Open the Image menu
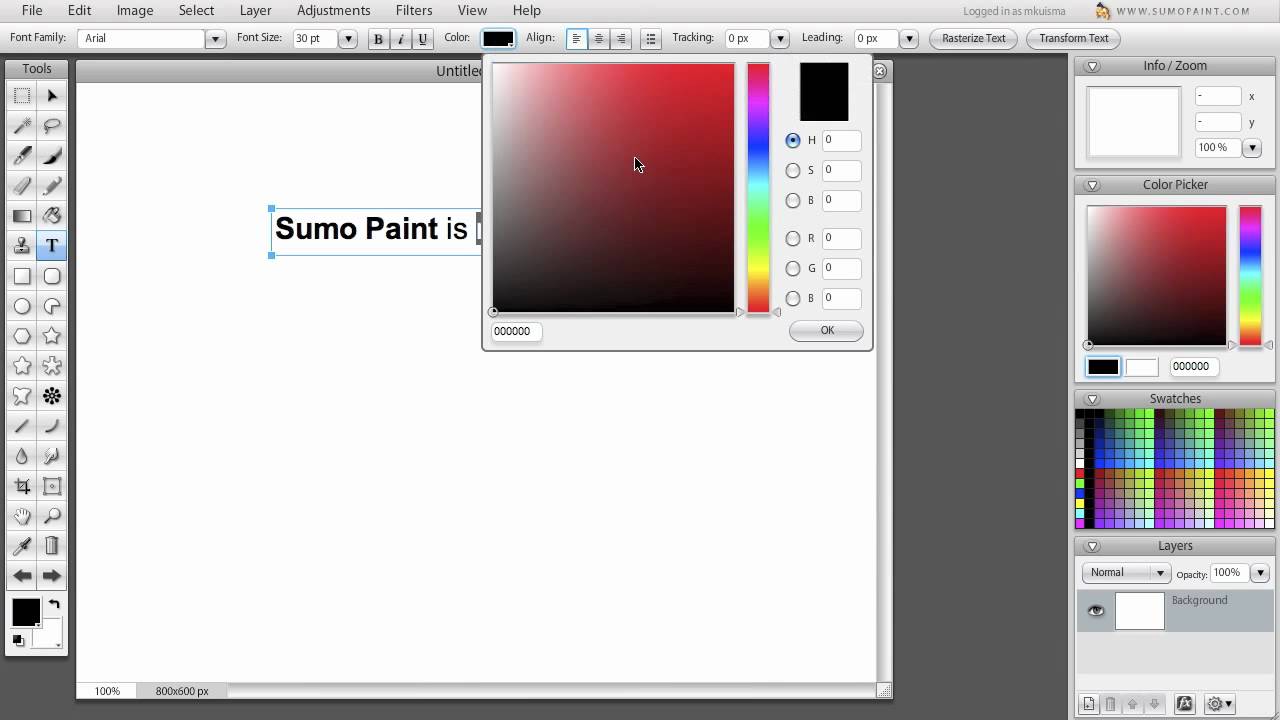Viewport: 1280px width, 720px height. coord(135,10)
